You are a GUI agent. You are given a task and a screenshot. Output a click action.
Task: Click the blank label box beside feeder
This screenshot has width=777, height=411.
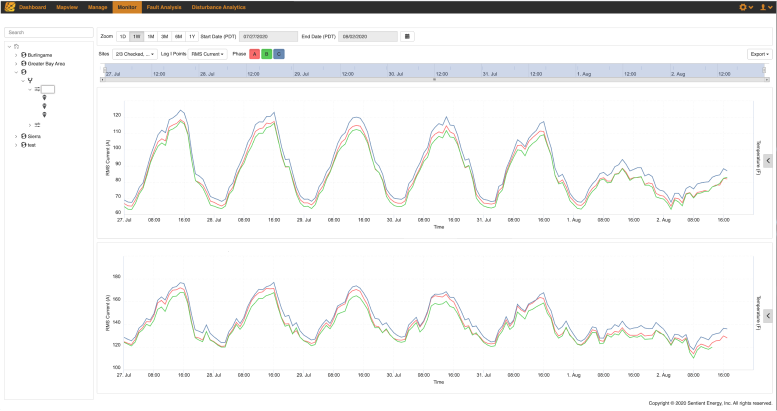[x=48, y=89]
